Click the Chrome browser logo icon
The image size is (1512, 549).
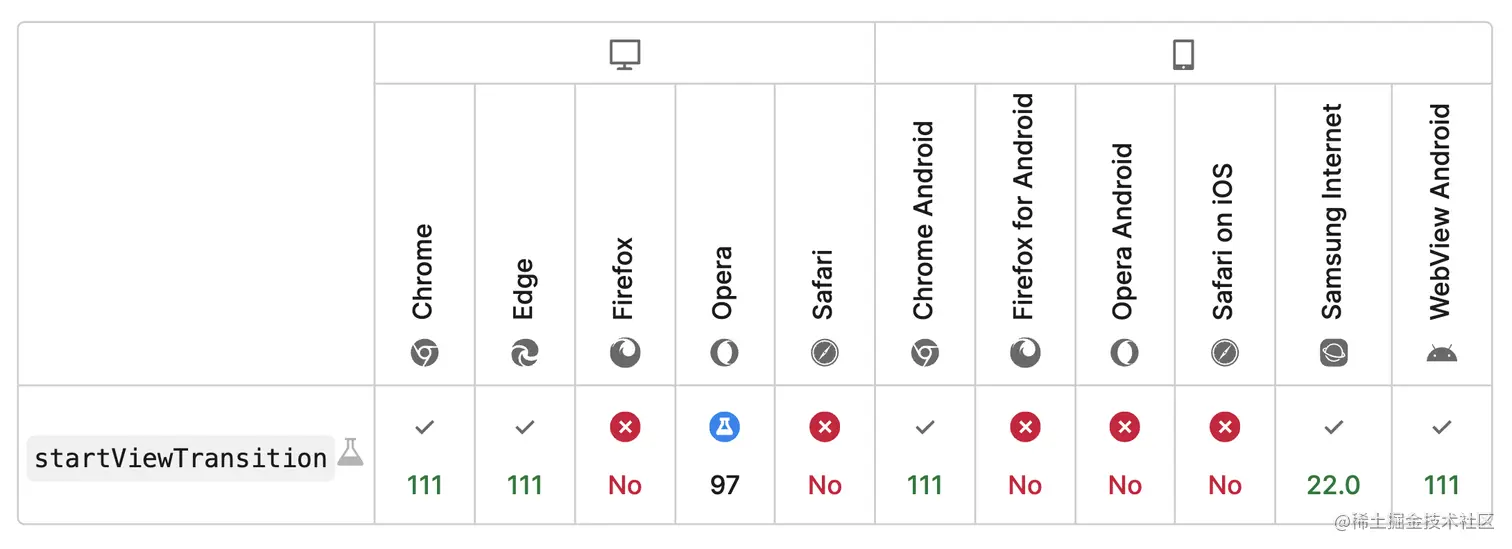coord(425,353)
